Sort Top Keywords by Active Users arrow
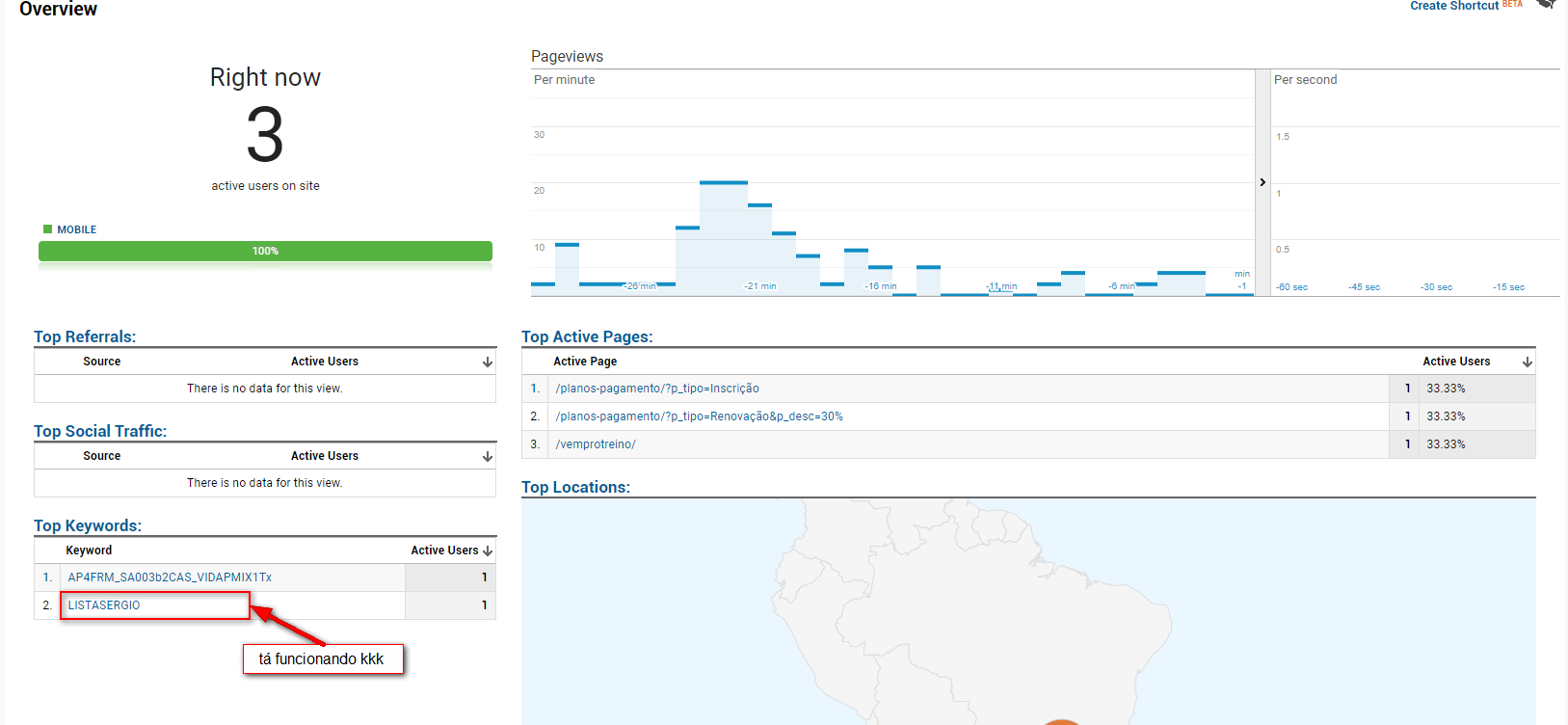 [x=488, y=551]
